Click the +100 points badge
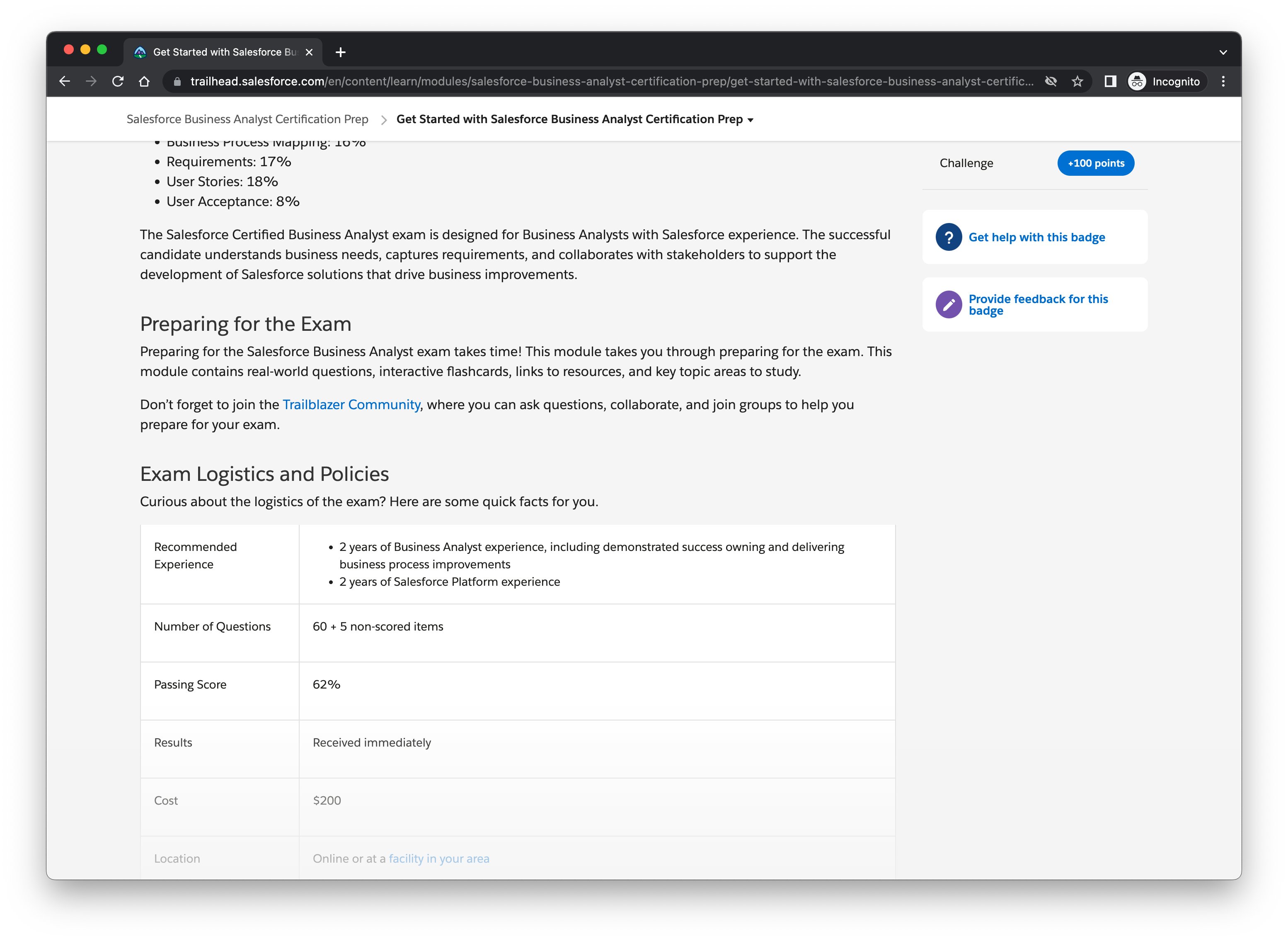Image resolution: width=1288 pixels, height=941 pixels. (x=1095, y=163)
